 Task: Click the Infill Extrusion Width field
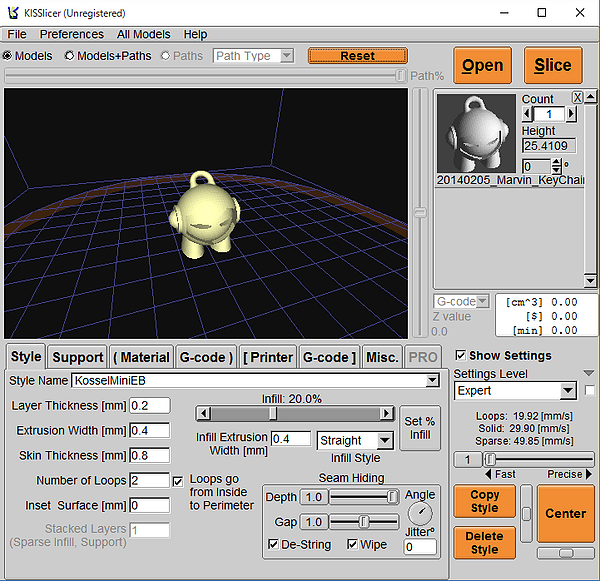[x=291, y=439]
